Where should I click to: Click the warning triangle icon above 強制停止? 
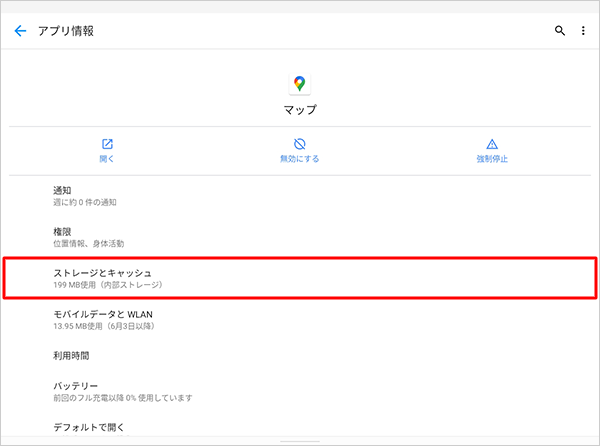[x=491, y=144]
